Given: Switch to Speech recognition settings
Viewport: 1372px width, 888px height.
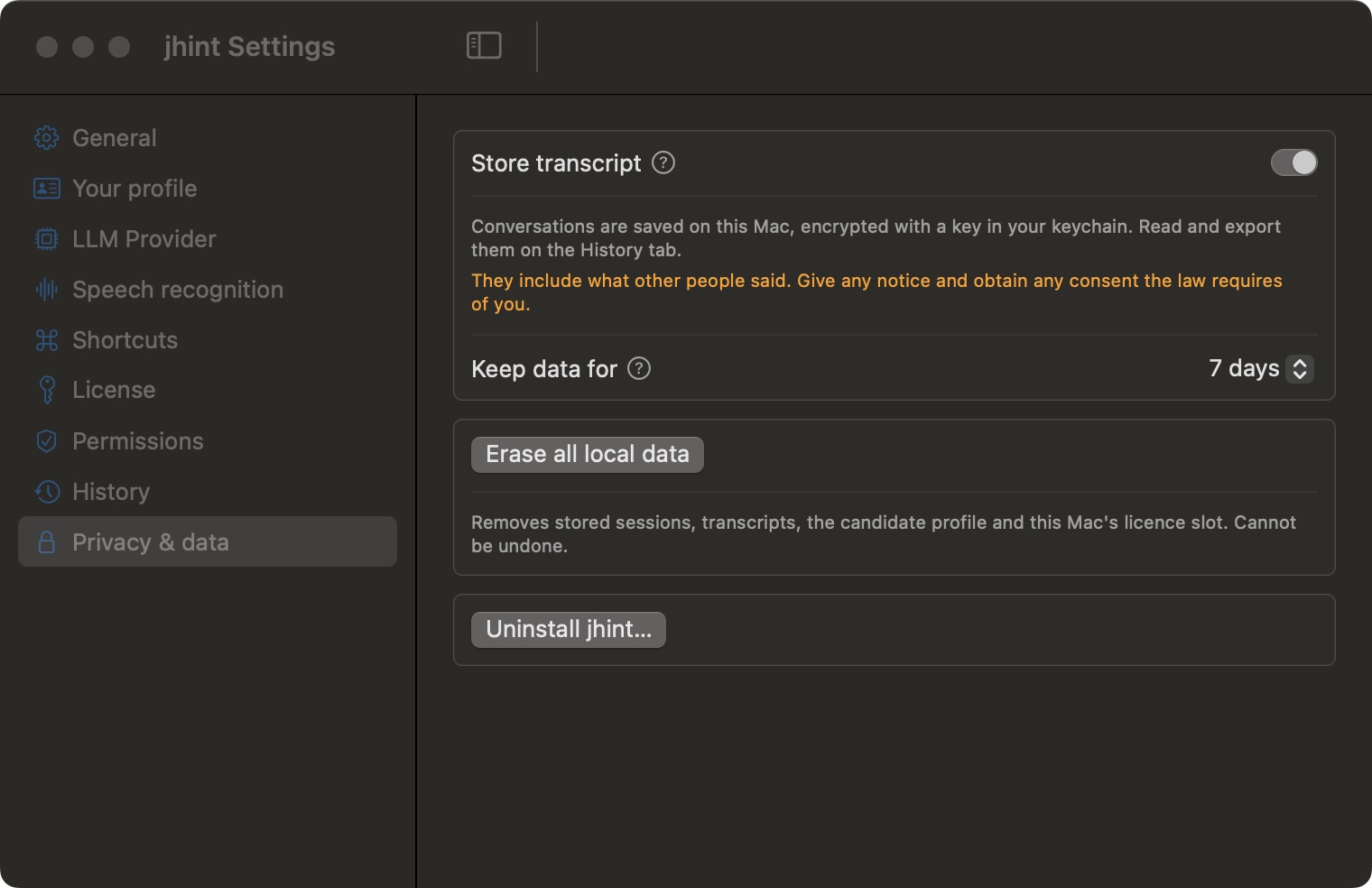Looking at the screenshot, I should [208, 290].
